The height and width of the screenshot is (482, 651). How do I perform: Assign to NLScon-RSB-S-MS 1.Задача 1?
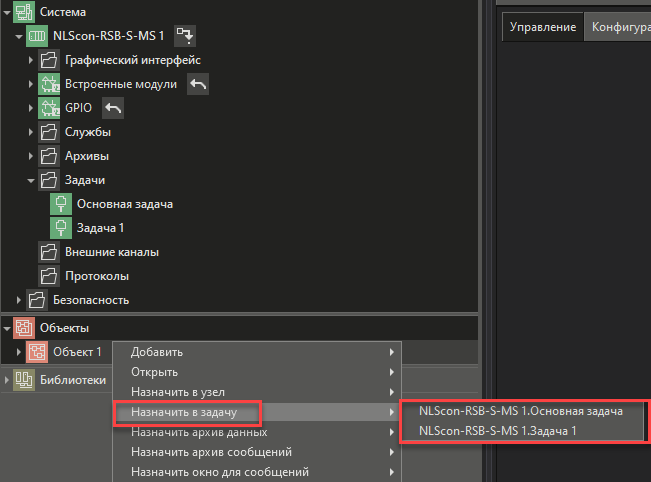click(x=521, y=431)
